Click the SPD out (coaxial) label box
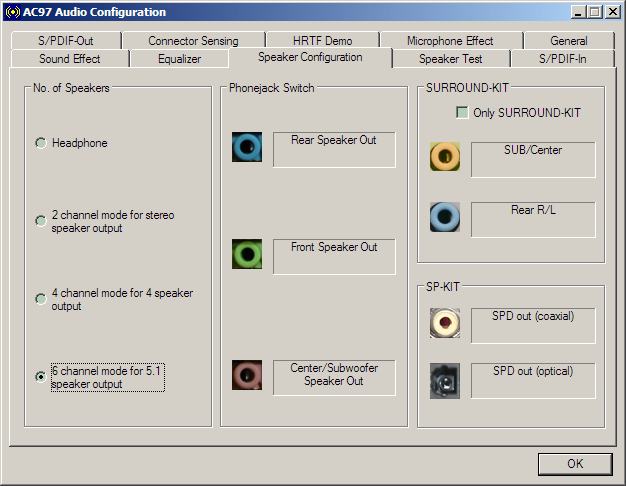Image resolution: width=626 pixels, height=486 pixels. click(x=533, y=325)
